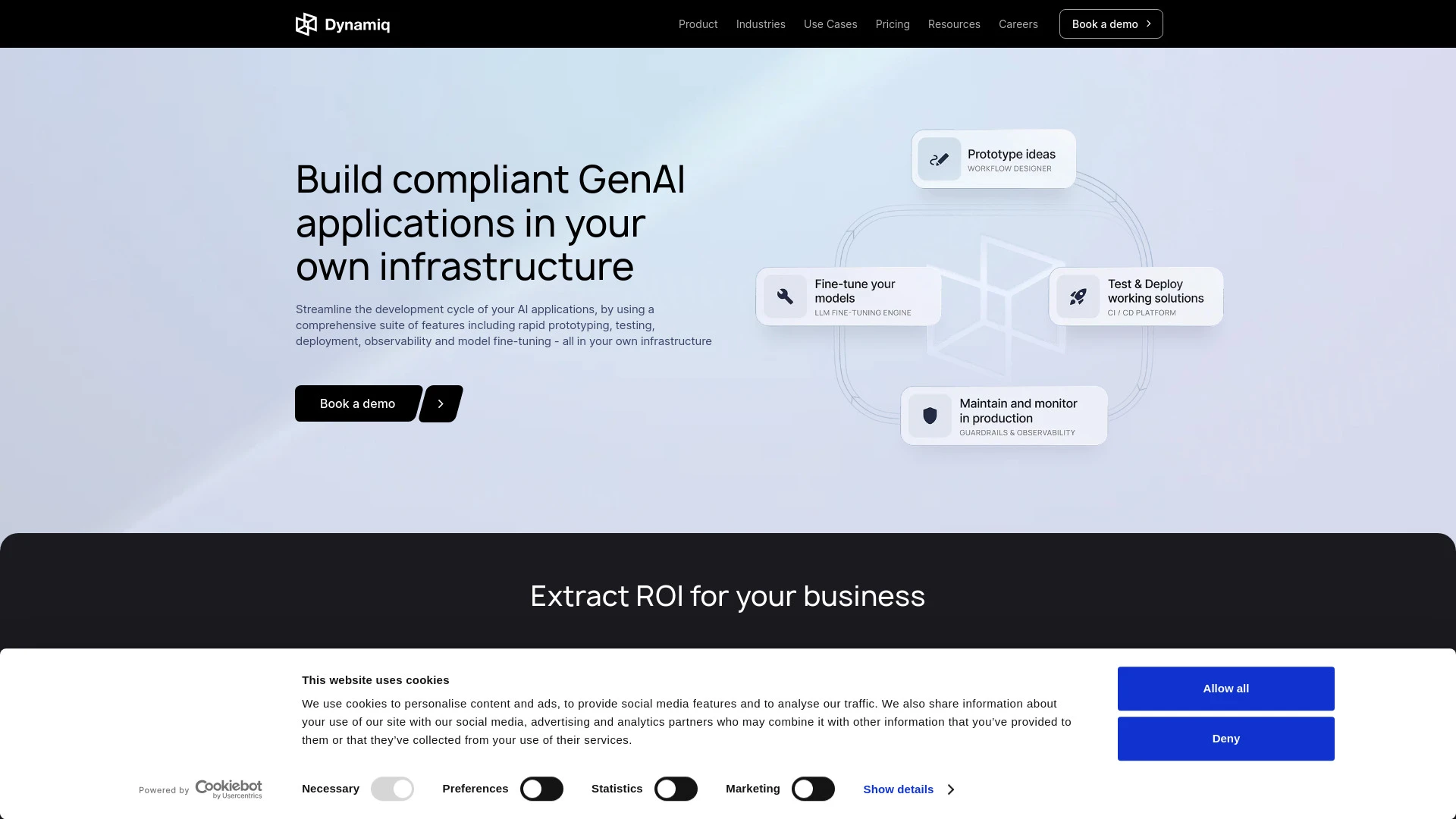Screen dimensions: 1456x819
Task: Select the Careers menu item
Action: point(1018,24)
